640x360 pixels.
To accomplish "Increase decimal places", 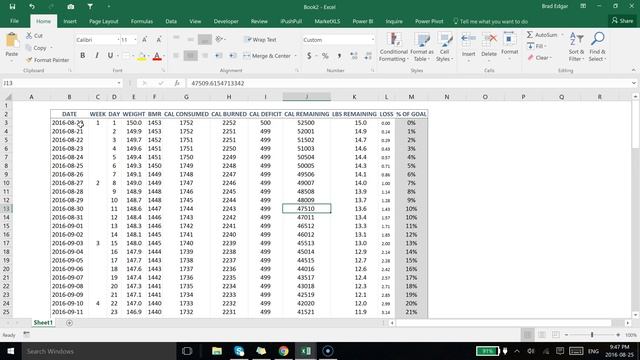I will tap(354, 56).
